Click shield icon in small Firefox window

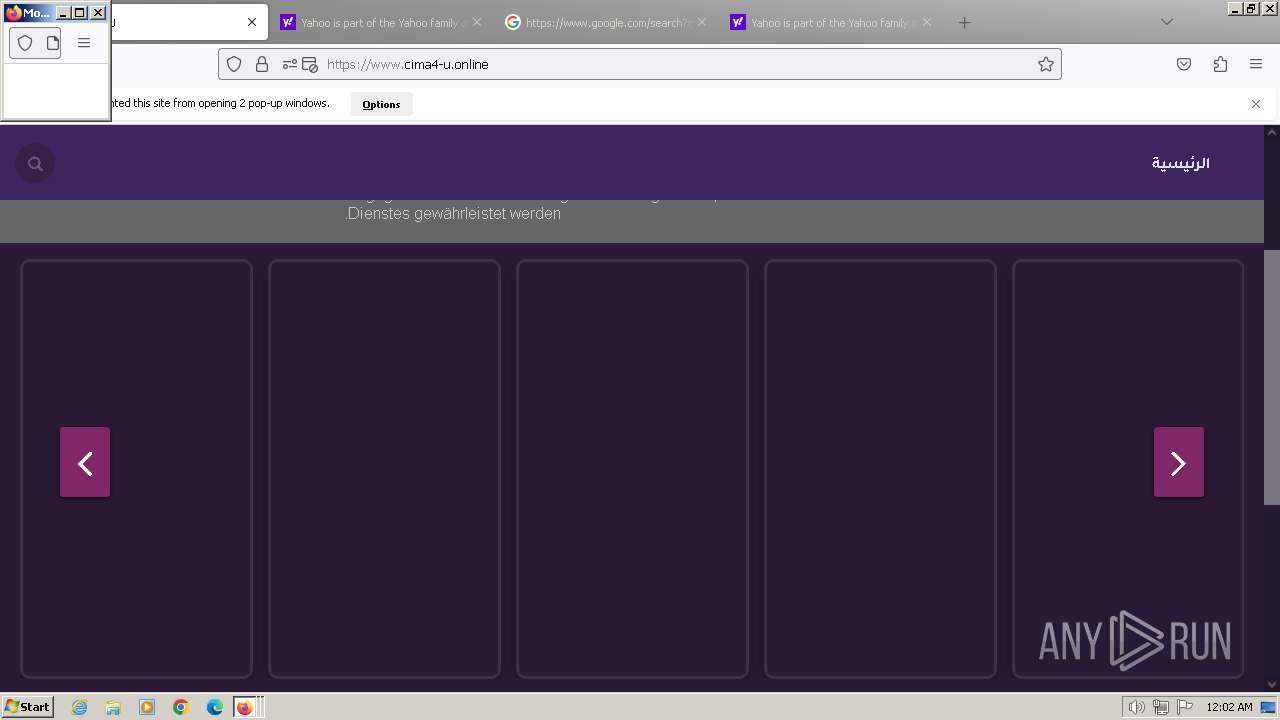coord(26,43)
